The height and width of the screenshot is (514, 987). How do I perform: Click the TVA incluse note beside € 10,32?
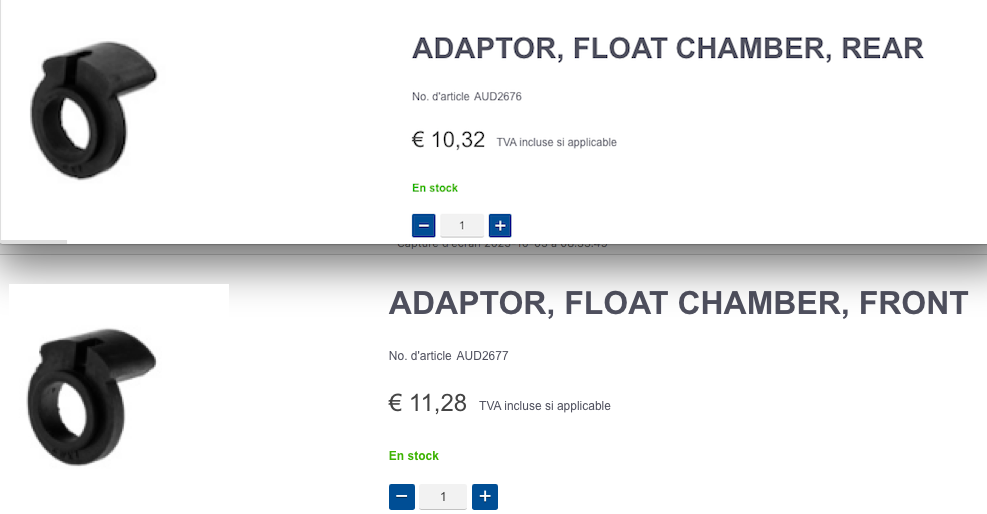pos(556,143)
